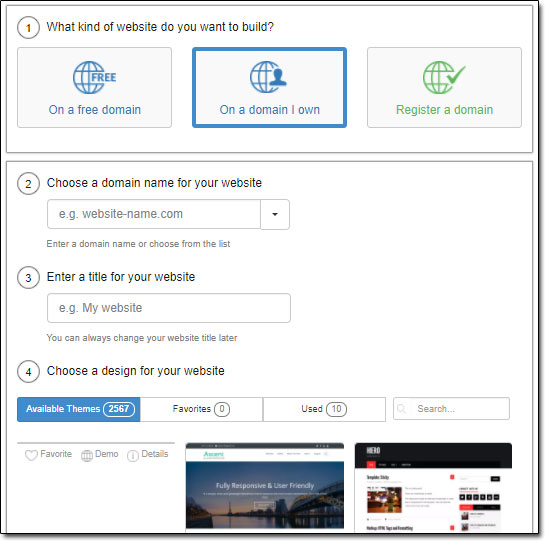Click 'Enter a title for your website' heading
The width and height of the screenshot is (545, 541).
click(121, 277)
